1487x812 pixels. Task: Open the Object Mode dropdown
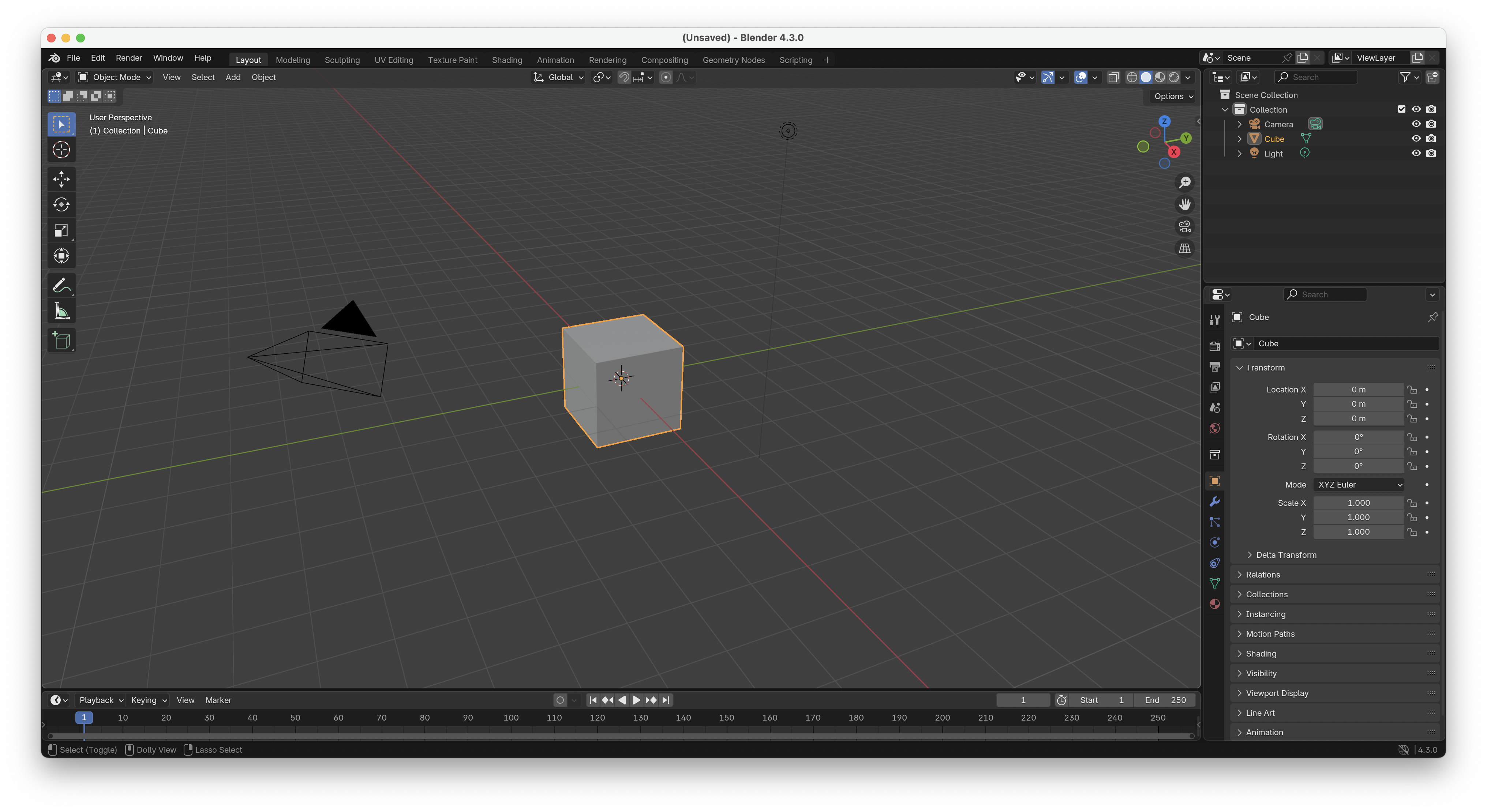(x=114, y=77)
